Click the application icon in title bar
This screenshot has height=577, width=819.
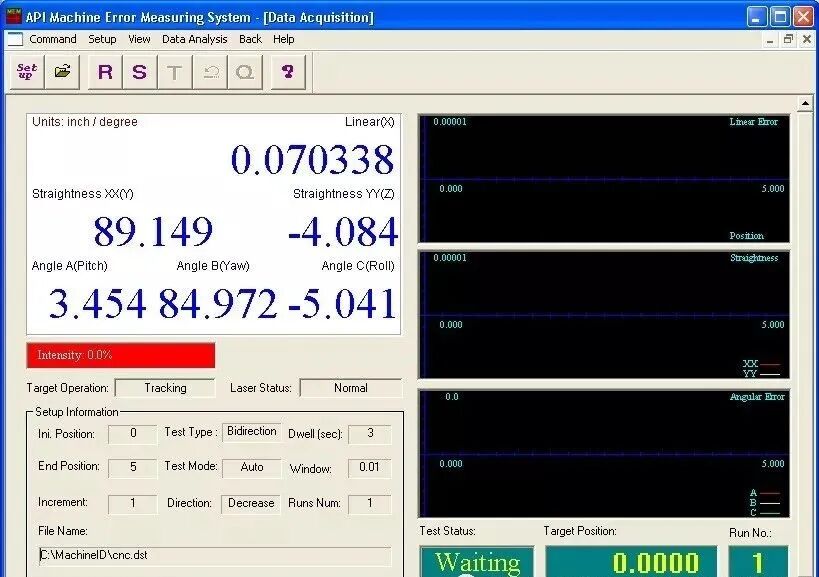(x=14, y=16)
